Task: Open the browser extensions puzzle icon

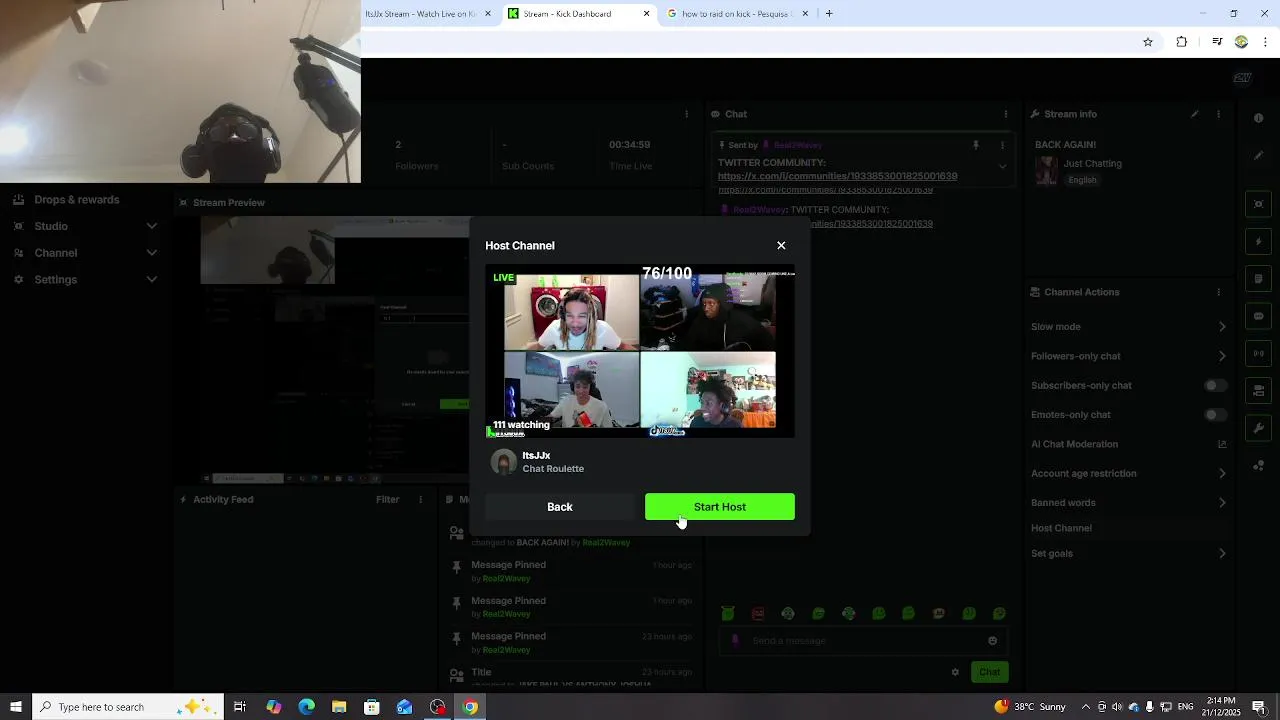Action: point(1182,42)
